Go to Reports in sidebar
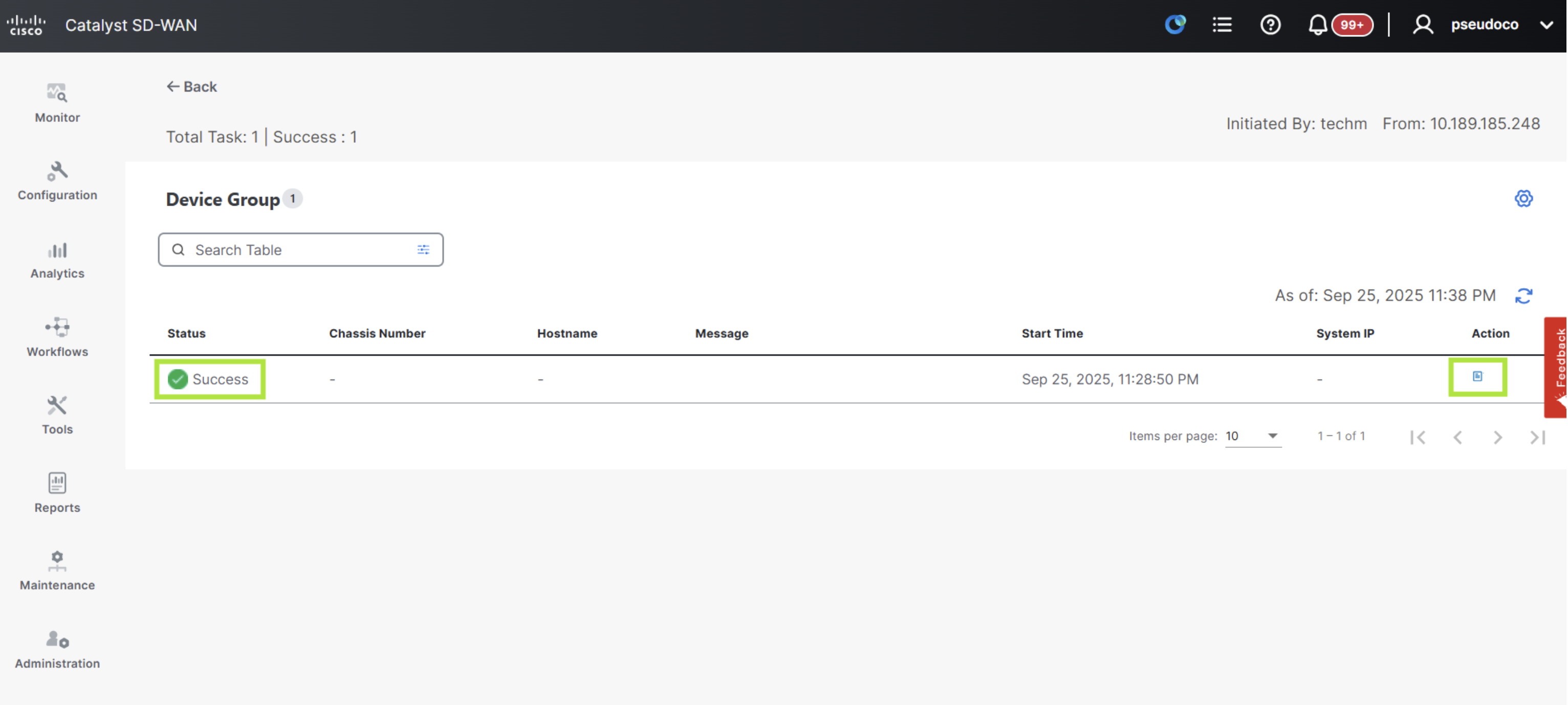Viewport: 1568px width, 705px height. [x=57, y=493]
